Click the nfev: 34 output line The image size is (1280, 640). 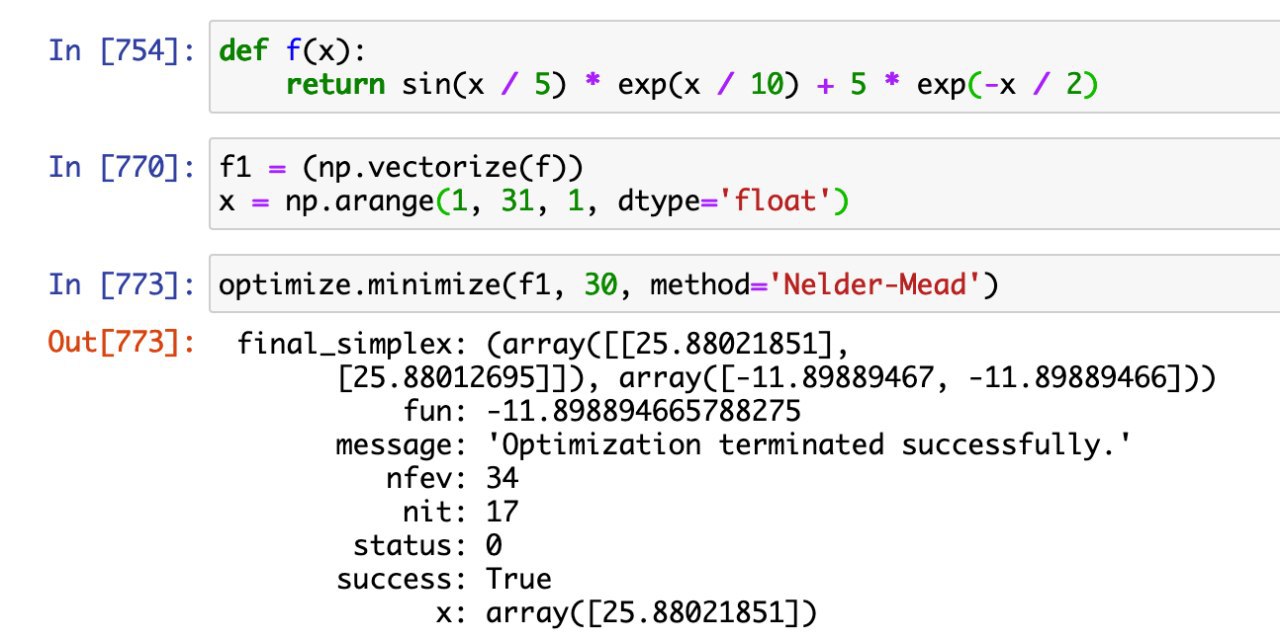[452, 479]
